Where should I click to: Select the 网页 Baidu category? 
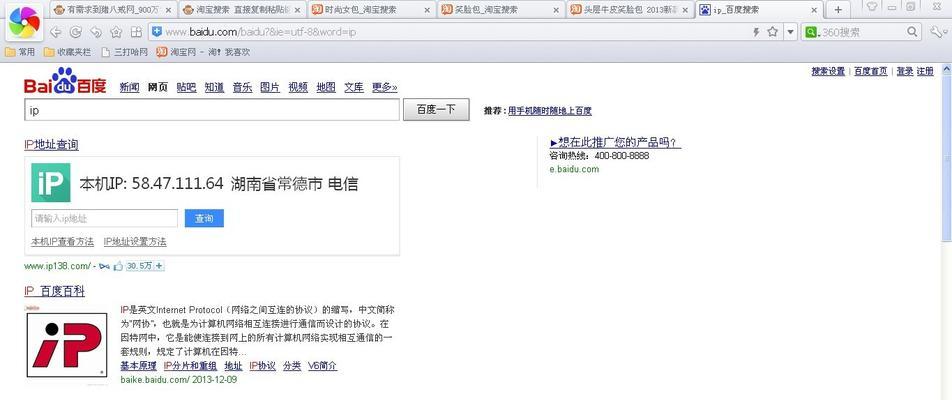(x=158, y=87)
